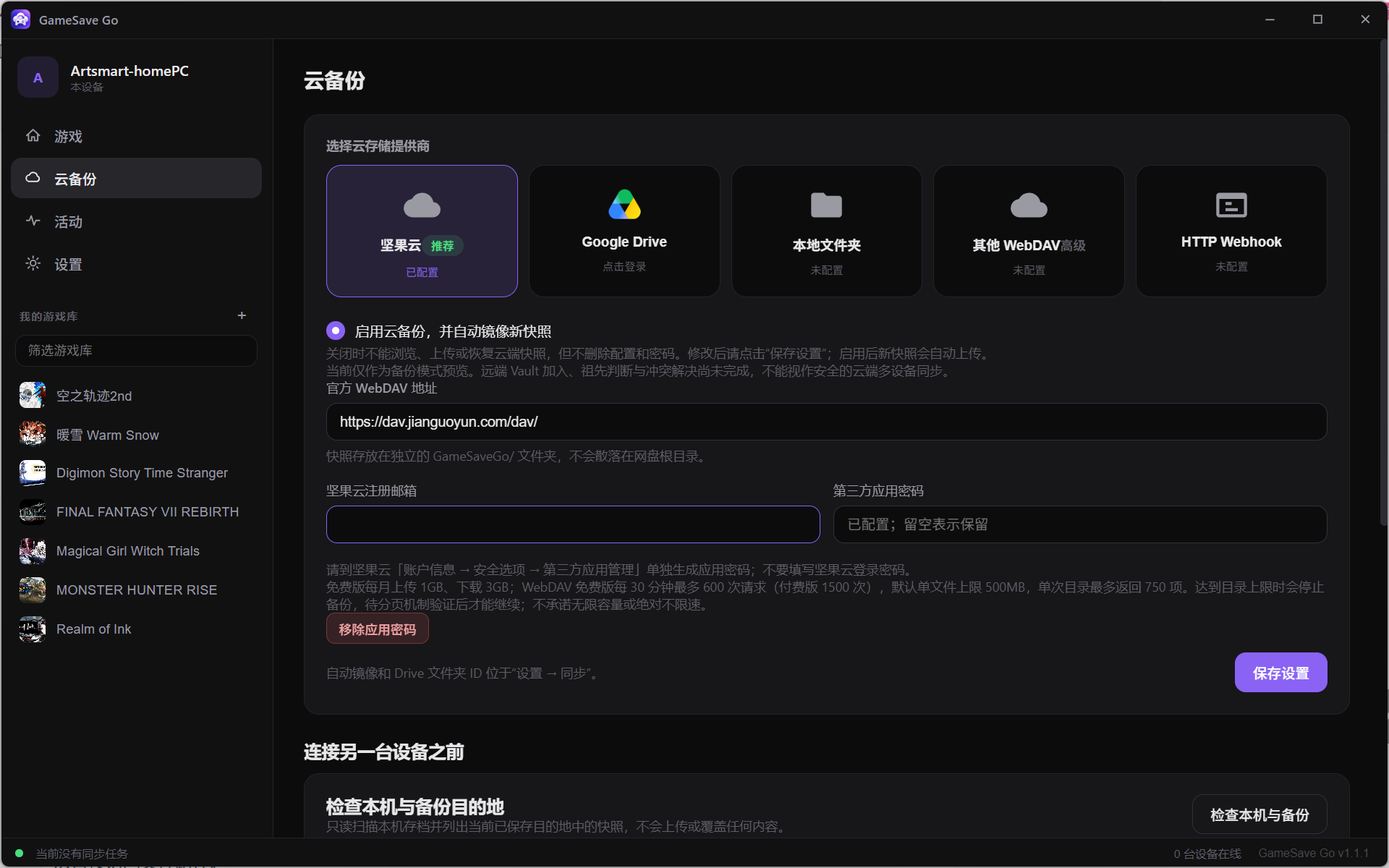Open the Realm of Ink icon
Screen dimensions: 1389x868
pos(33,629)
